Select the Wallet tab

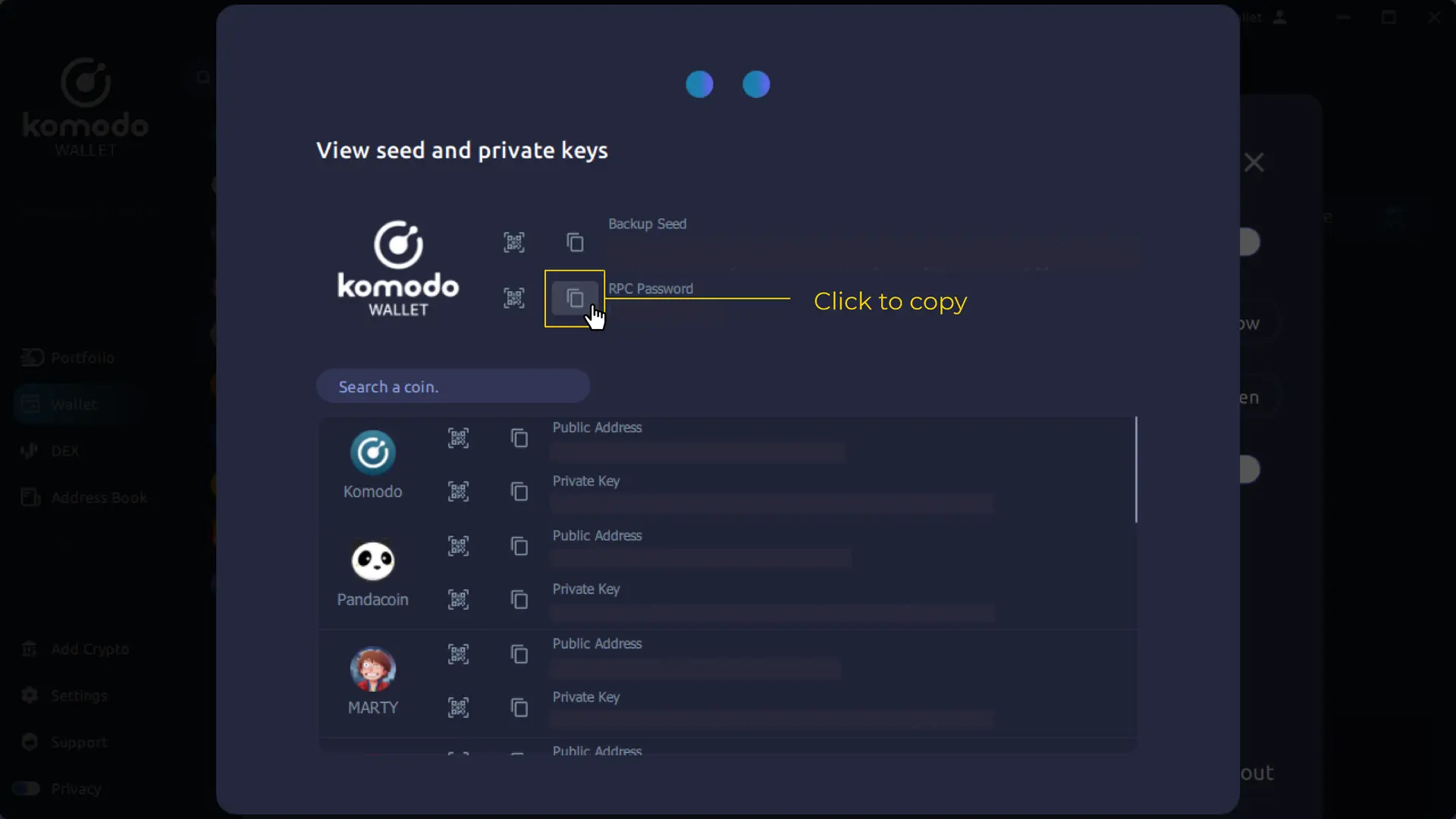(x=74, y=404)
